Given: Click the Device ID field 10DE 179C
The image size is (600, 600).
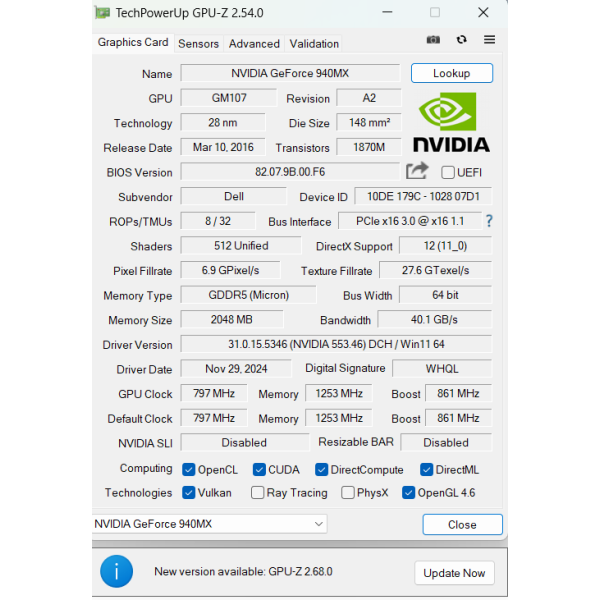Looking at the screenshot, I should pyautogui.click(x=423, y=196).
